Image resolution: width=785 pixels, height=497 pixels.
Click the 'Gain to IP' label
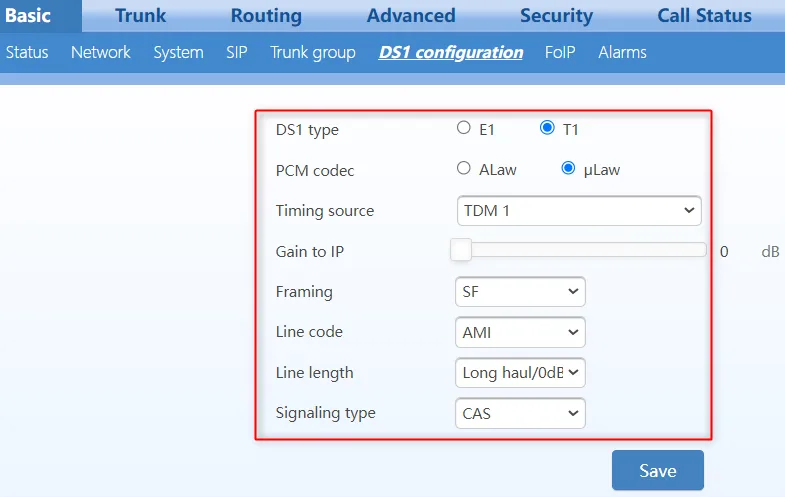tap(309, 251)
